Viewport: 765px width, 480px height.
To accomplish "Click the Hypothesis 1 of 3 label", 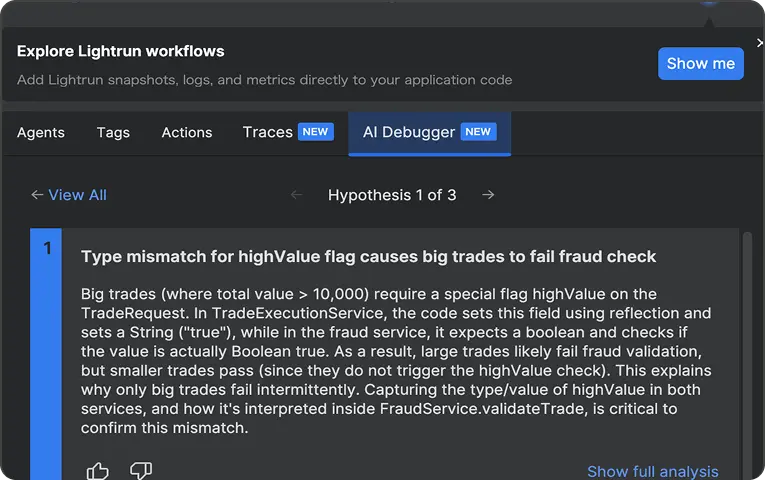I will 392,195.
